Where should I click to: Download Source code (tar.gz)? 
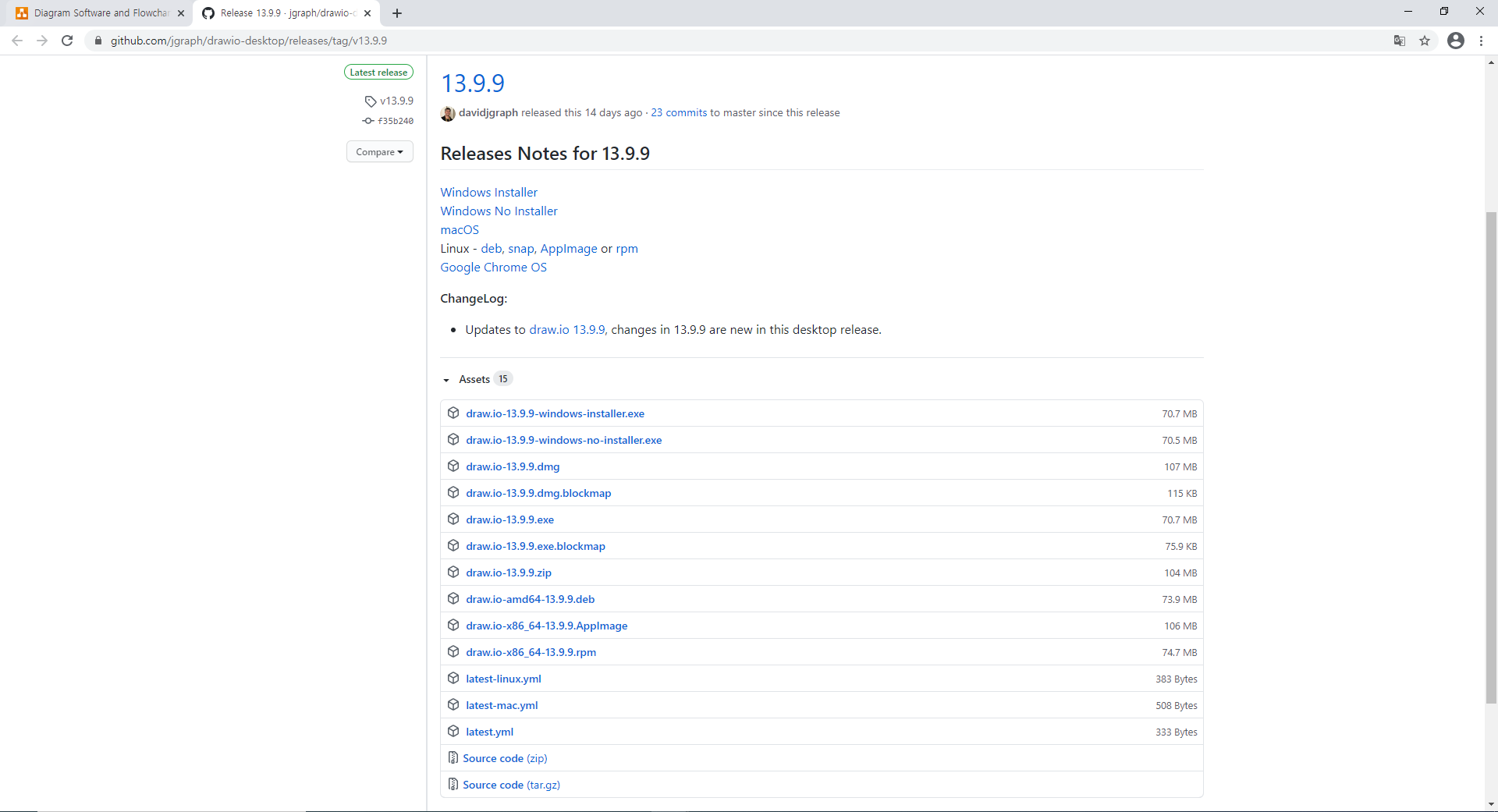(x=512, y=785)
